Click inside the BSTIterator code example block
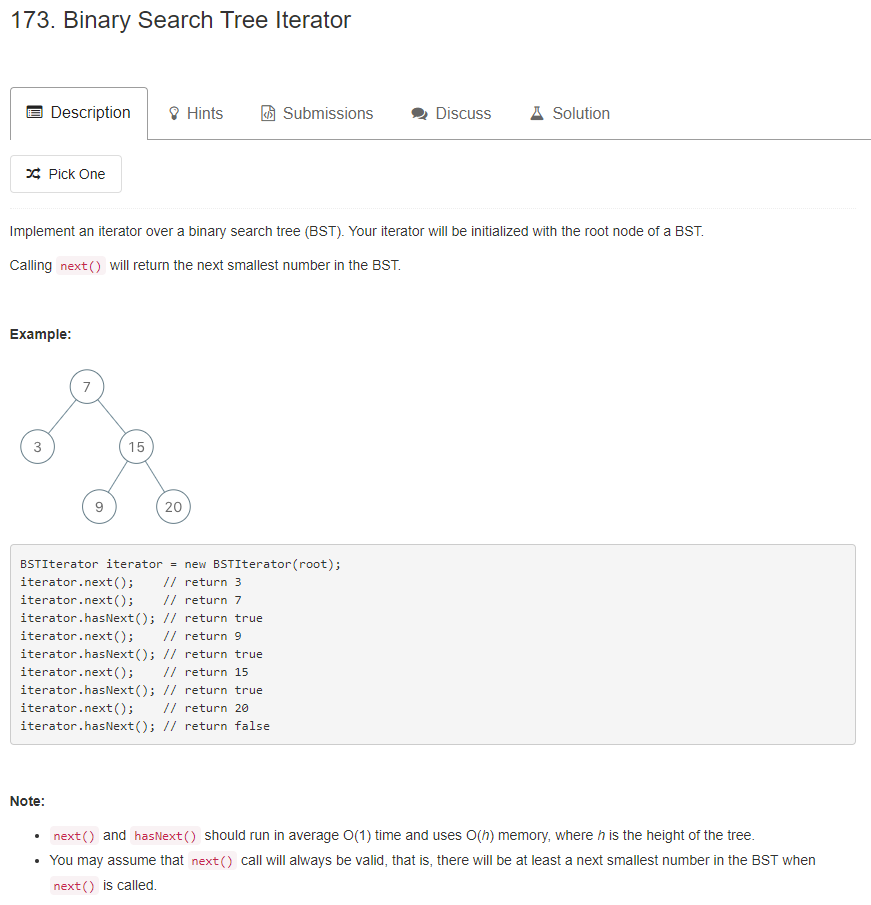The width and height of the screenshot is (871, 905). click(433, 644)
